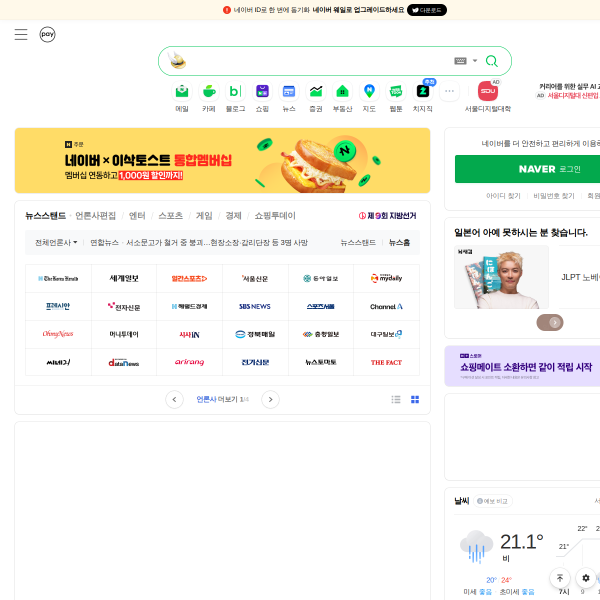Open the Japanese ad thumbnail image
The height and width of the screenshot is (600, 600).
501,277
